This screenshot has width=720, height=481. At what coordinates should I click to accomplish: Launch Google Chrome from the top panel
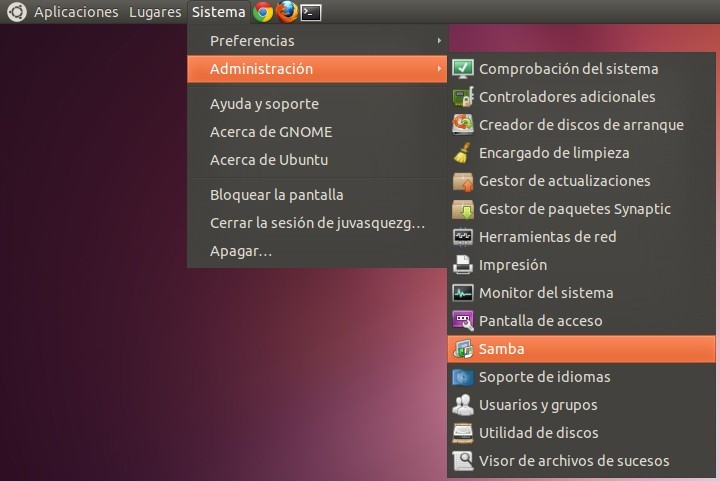(263, 12)
